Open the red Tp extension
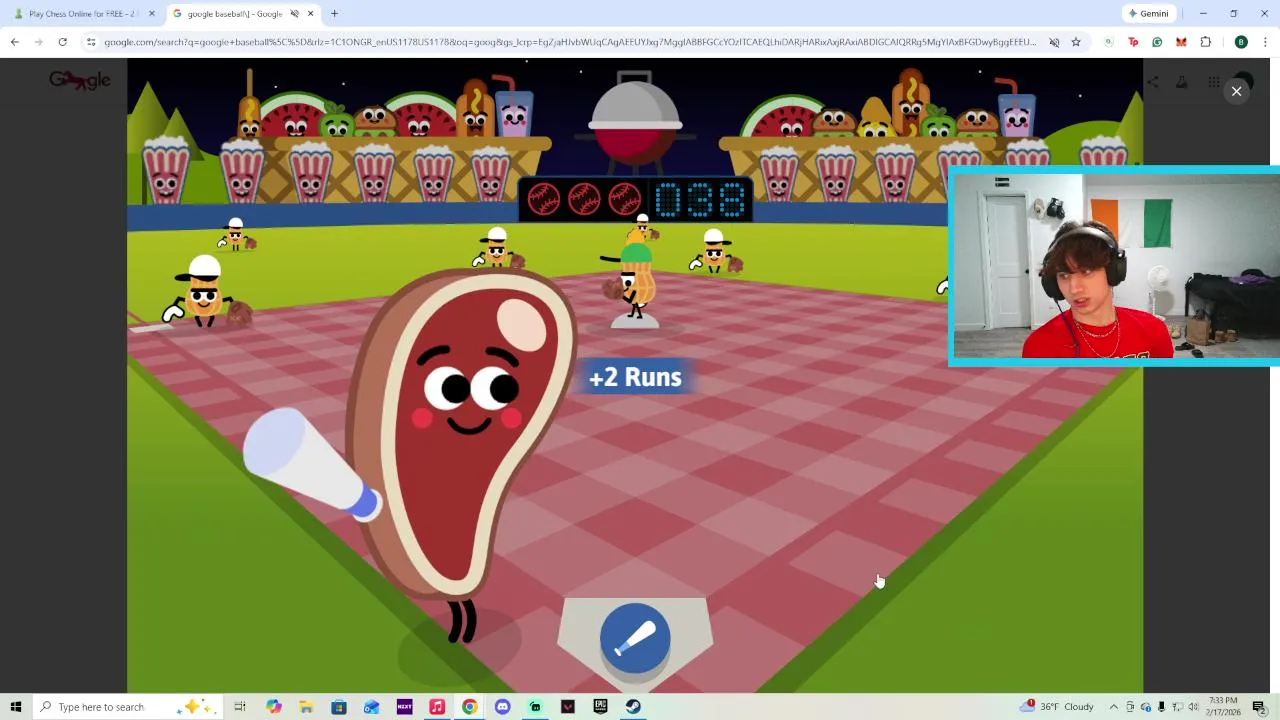This screenshot has width=1280, height=720. click(x=1133, y=42)
